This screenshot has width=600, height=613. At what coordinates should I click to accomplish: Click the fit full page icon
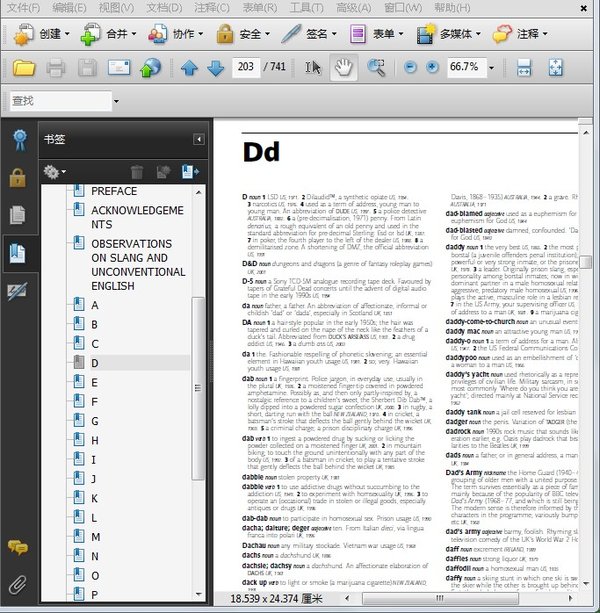click(x=555, y=68)
